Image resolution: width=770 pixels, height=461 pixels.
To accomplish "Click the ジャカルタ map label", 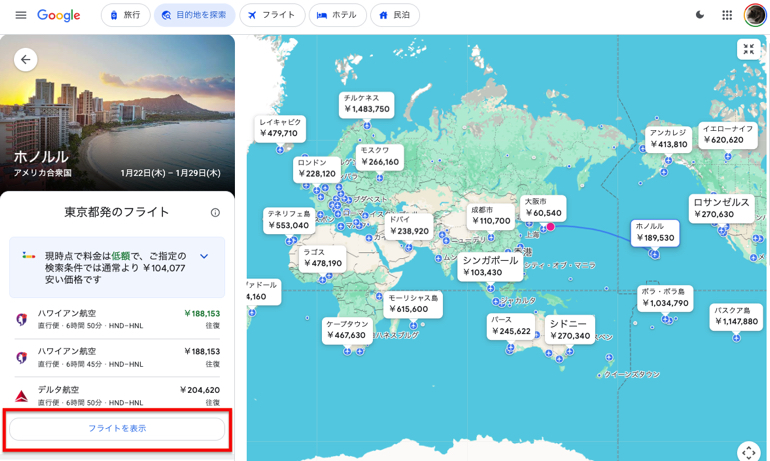I will (518, 300).
